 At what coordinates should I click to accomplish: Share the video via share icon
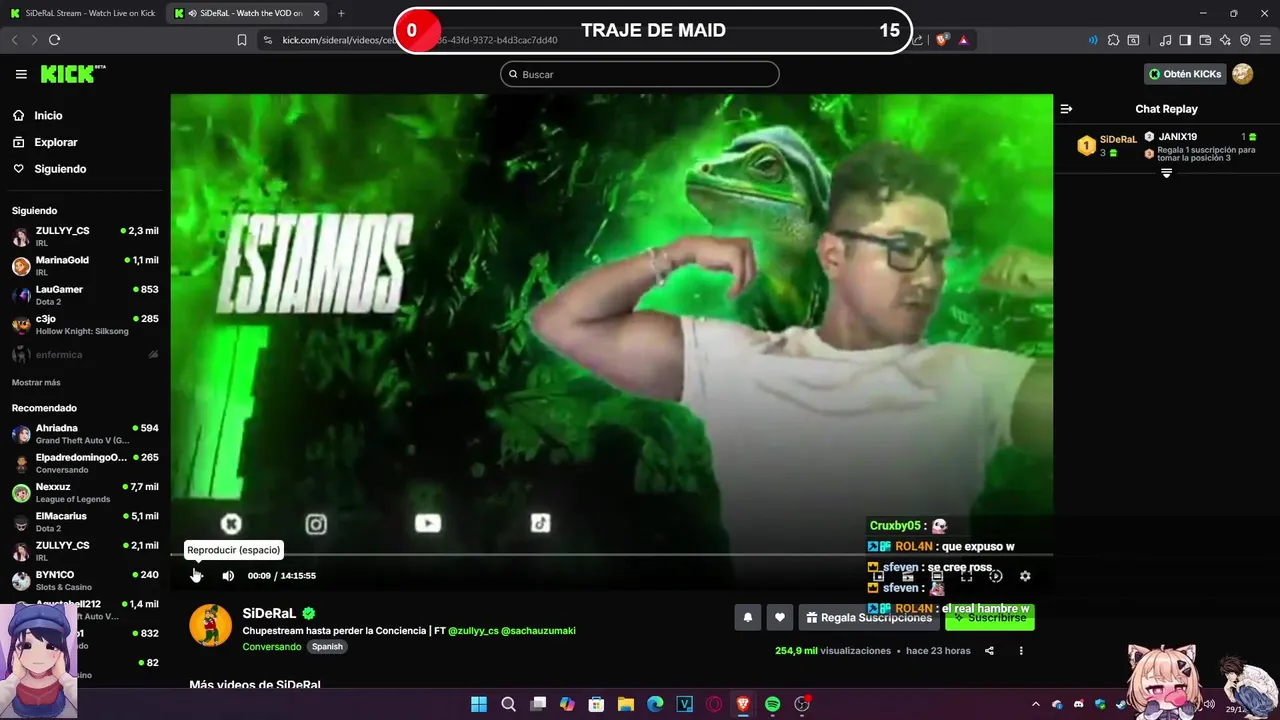pos(989,651)
